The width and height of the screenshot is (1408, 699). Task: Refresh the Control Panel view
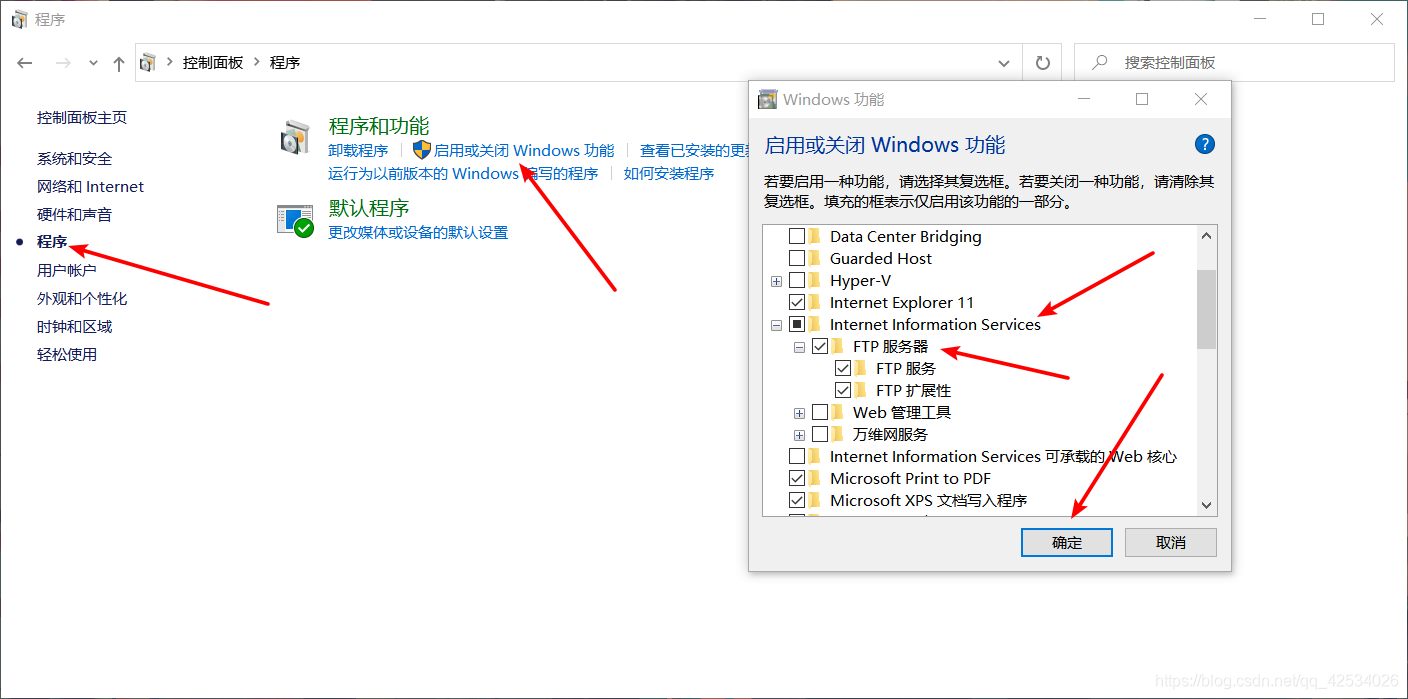coord(1043,63)
